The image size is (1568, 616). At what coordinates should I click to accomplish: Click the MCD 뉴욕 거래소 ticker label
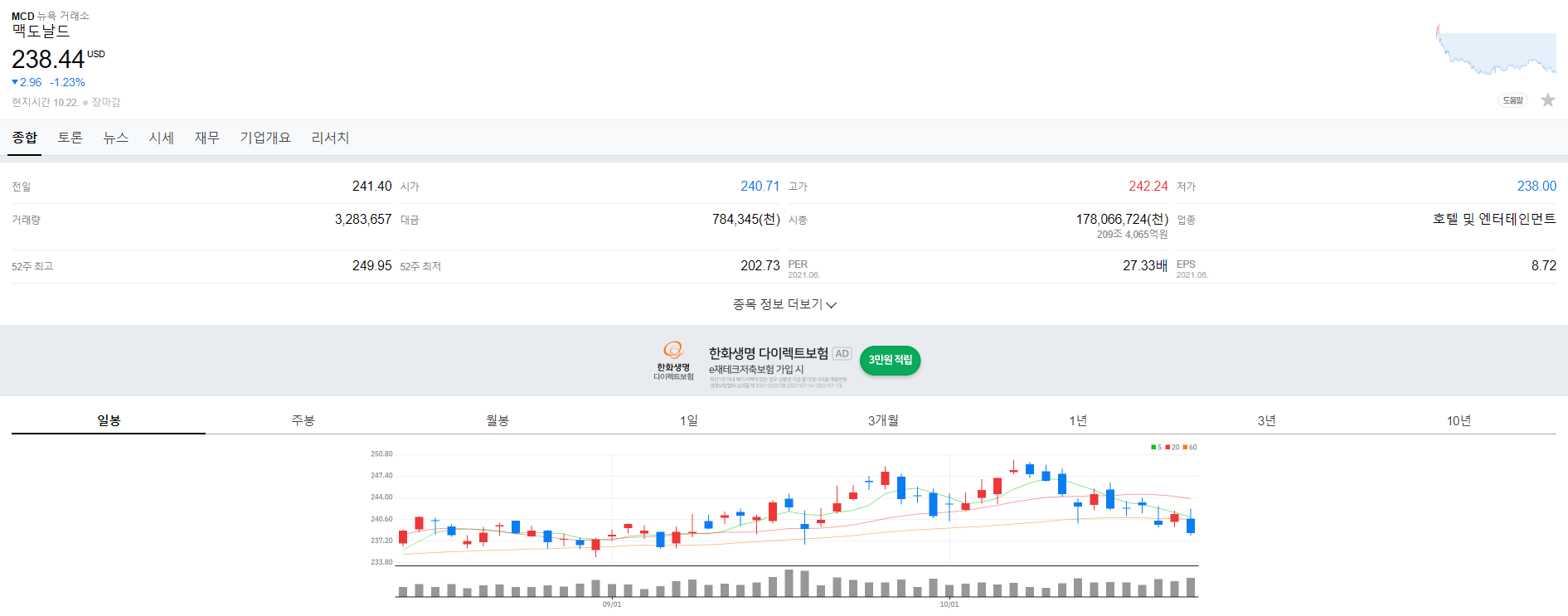(x=50, y=16)
